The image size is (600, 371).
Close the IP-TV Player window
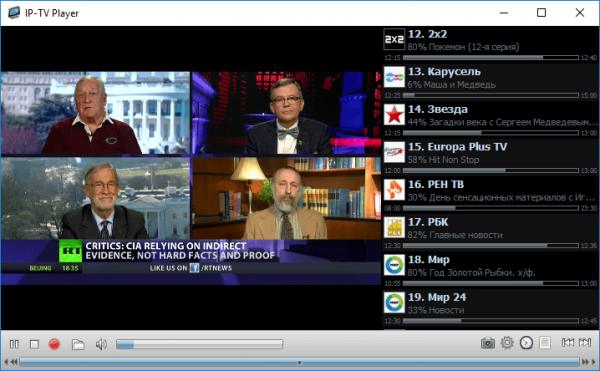(580, 13)
